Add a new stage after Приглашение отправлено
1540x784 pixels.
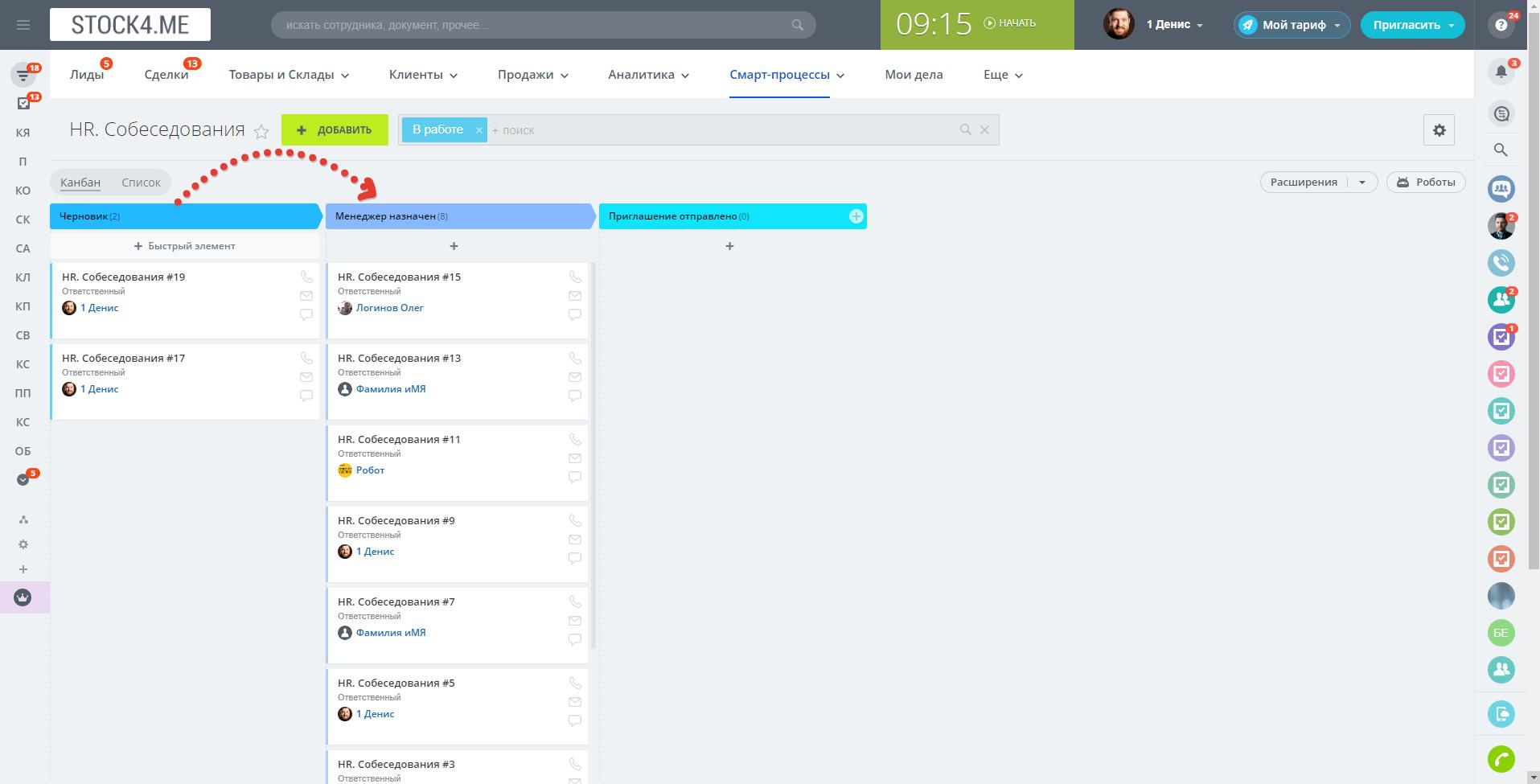[856, 216]
